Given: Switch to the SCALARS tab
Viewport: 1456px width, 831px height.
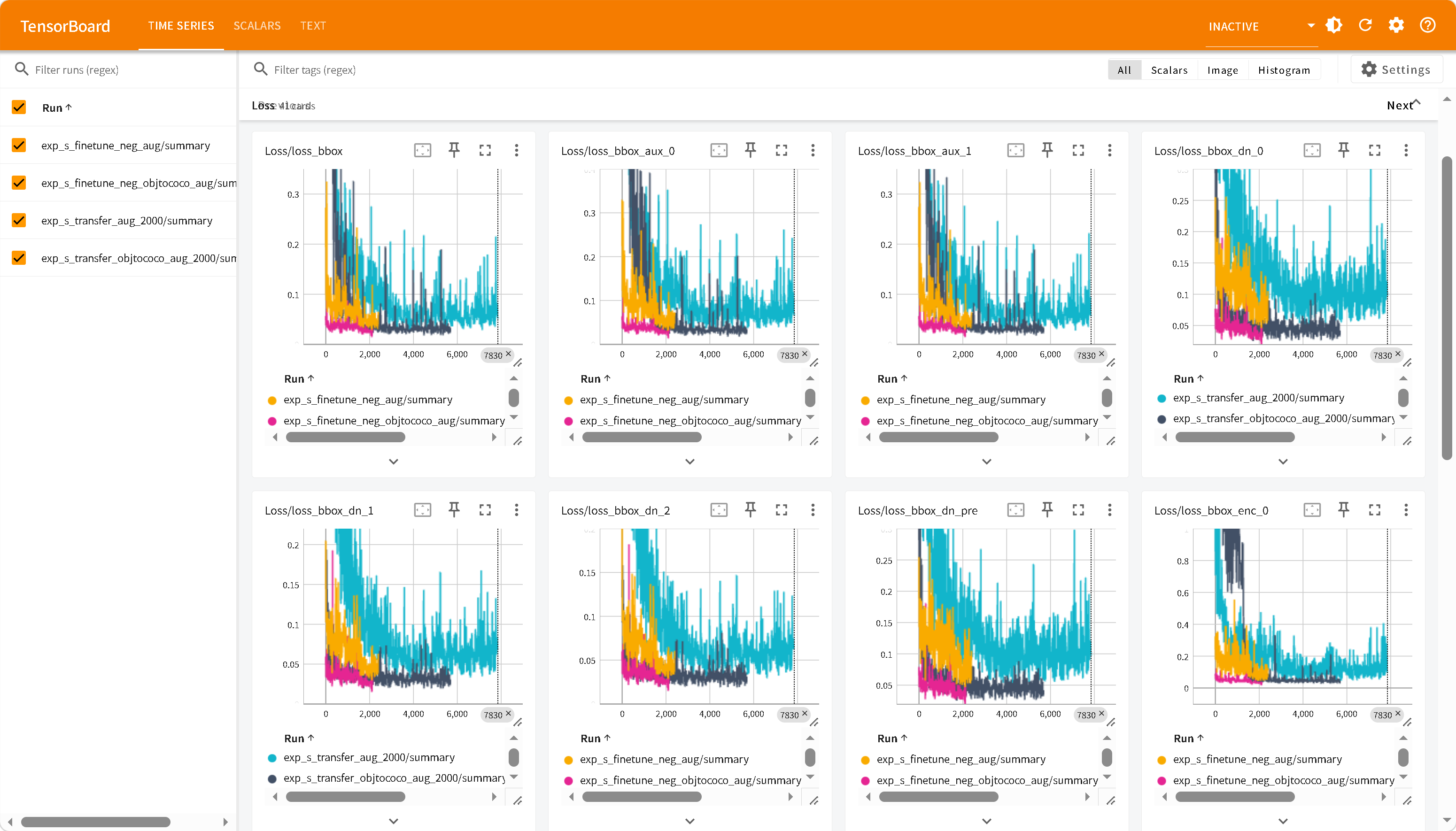Looking at the screenshot, I should pyautogui.click(x=257, y=26).
